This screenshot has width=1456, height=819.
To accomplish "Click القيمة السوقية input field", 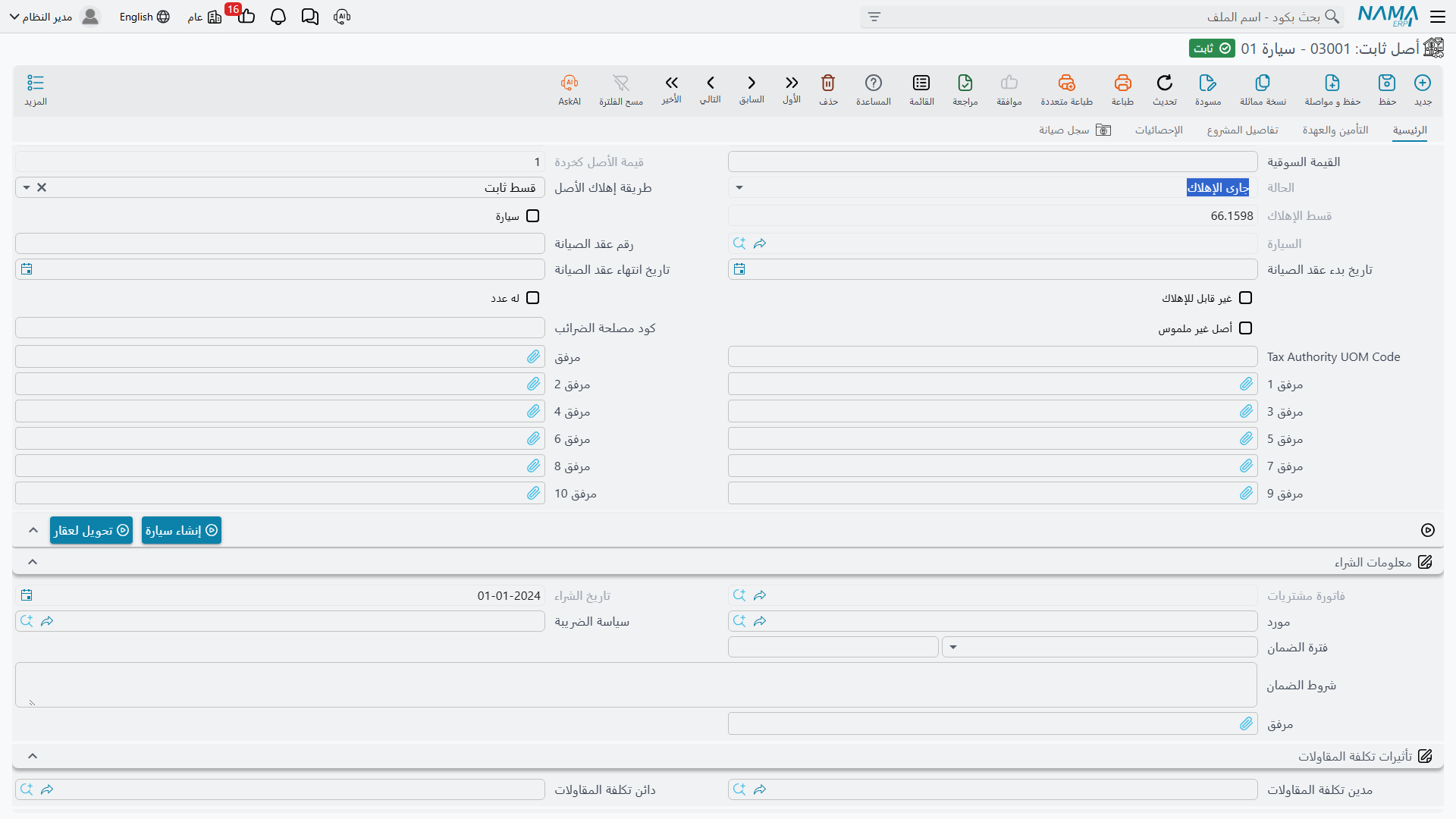I will pos(993,162).
